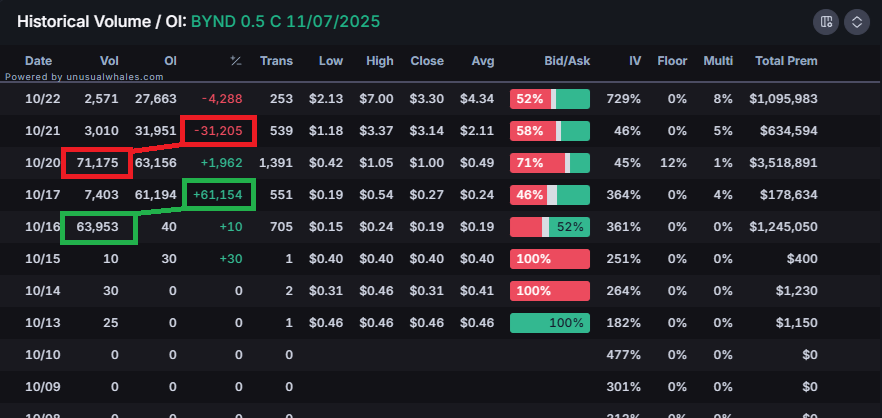The image size is (882, 418).
Task: Click the 100% green bar on 10/13
Action: tap(550, 323)
